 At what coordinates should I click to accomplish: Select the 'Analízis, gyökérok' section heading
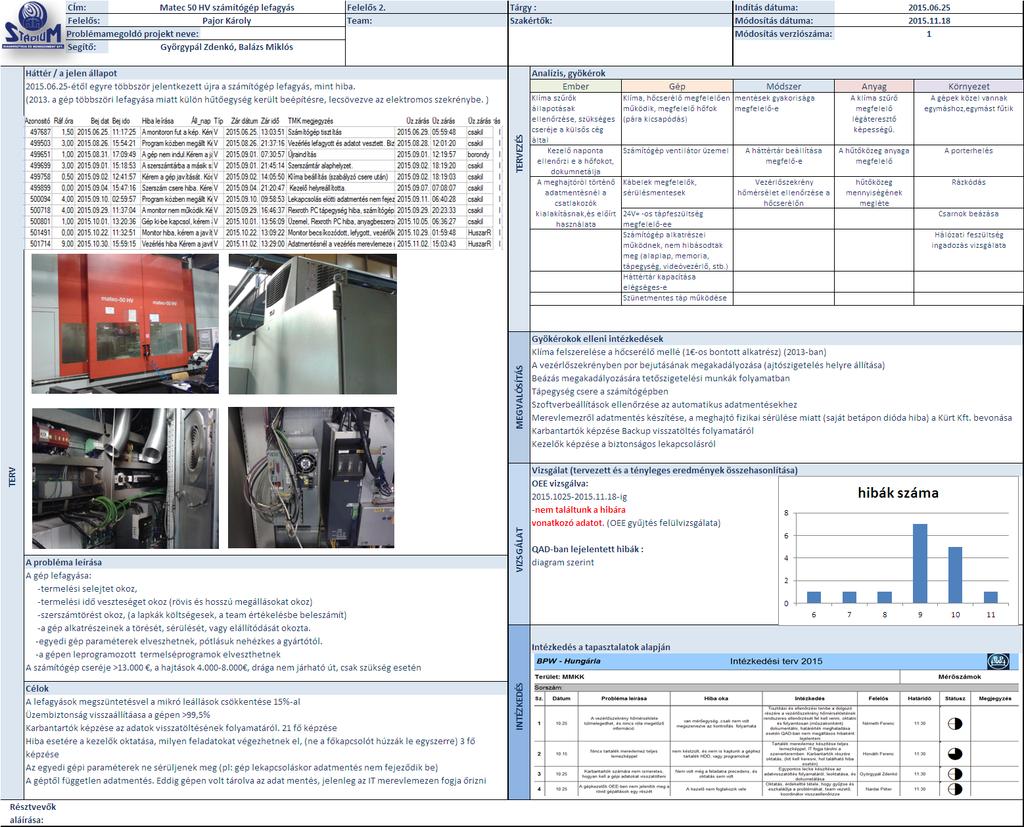click(x=568, y=73)
